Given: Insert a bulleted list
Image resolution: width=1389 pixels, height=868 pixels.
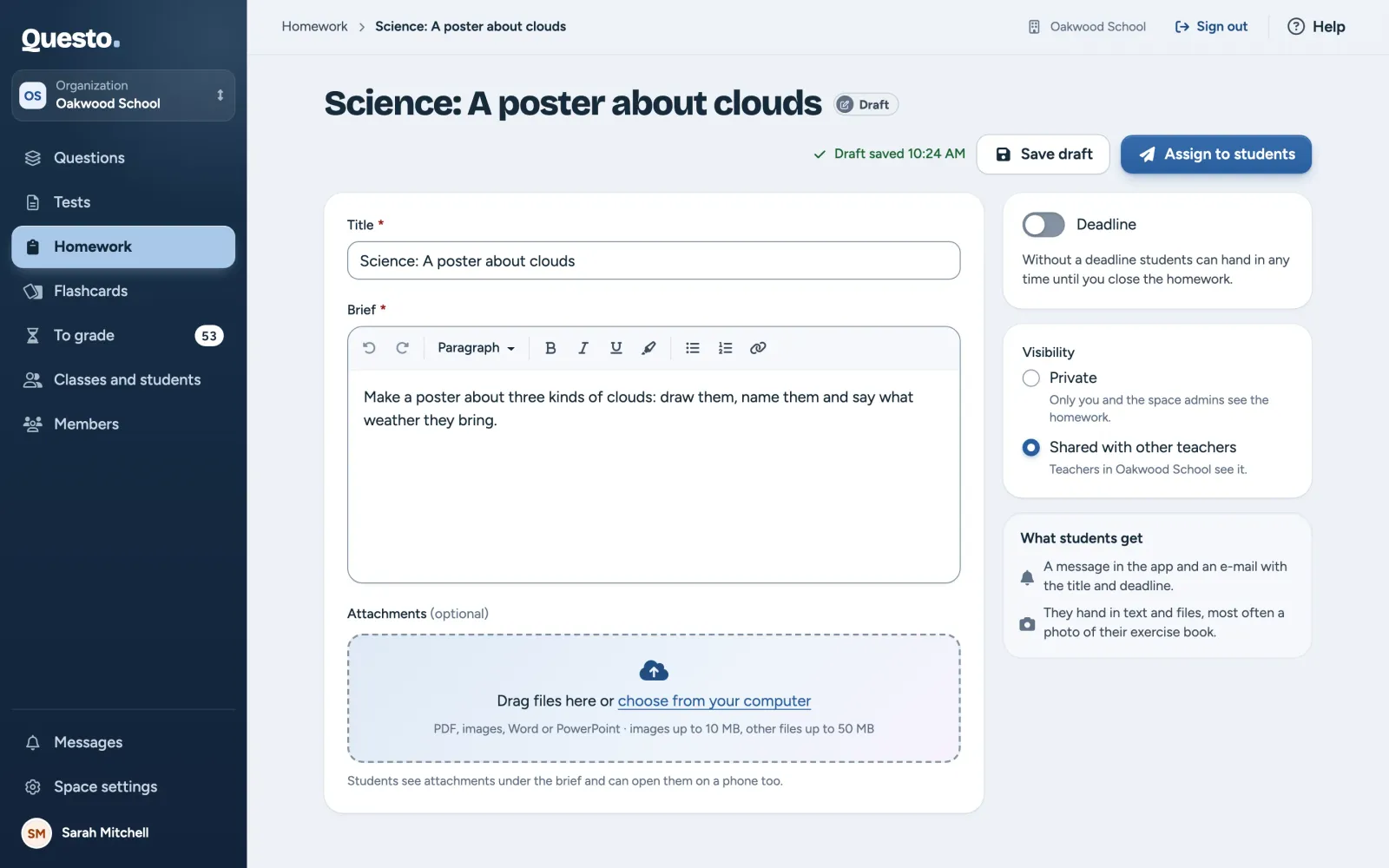Looking at the screenshot, I should pos(693,348).
